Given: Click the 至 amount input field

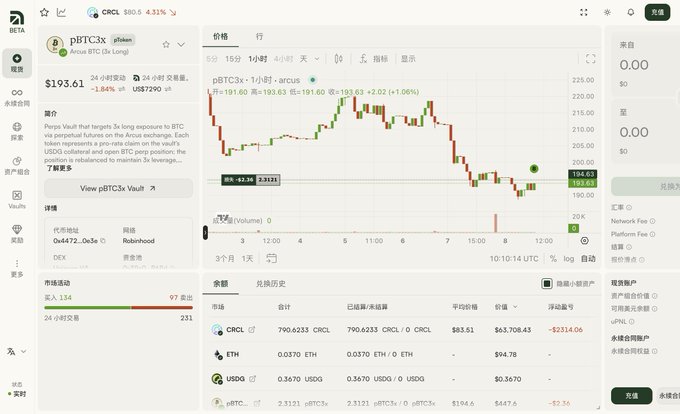Looking at the screenshot, I should tap(646, 132).
